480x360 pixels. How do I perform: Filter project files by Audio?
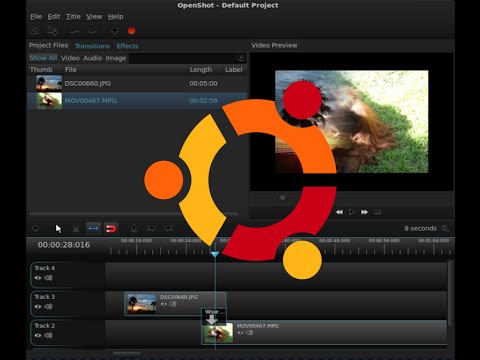click(x=93, y=58)
